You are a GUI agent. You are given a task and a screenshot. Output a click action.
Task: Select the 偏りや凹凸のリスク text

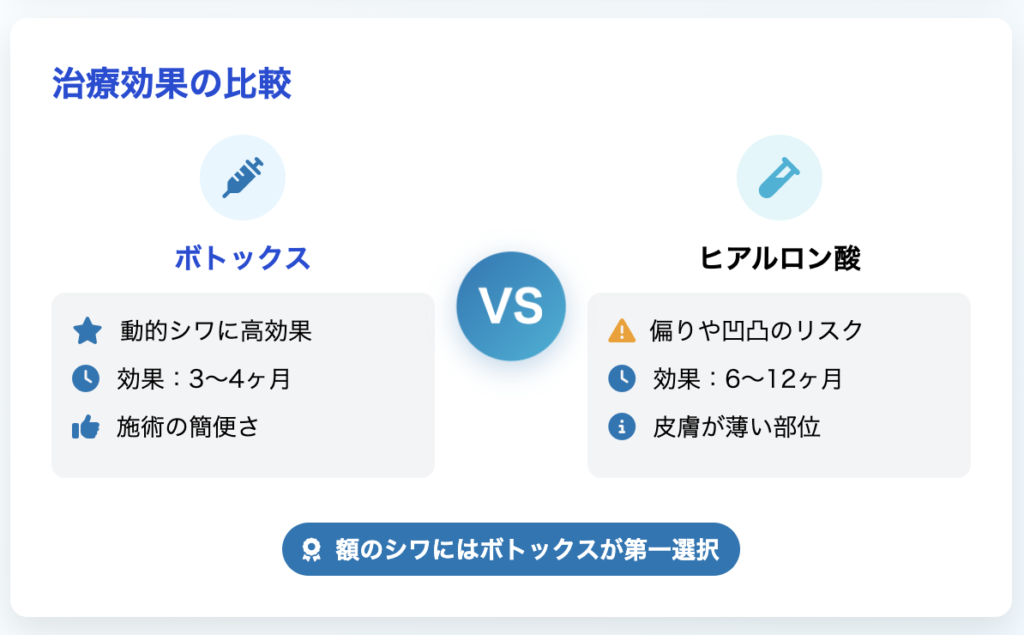pyautogui.click(x=756, y=331)
